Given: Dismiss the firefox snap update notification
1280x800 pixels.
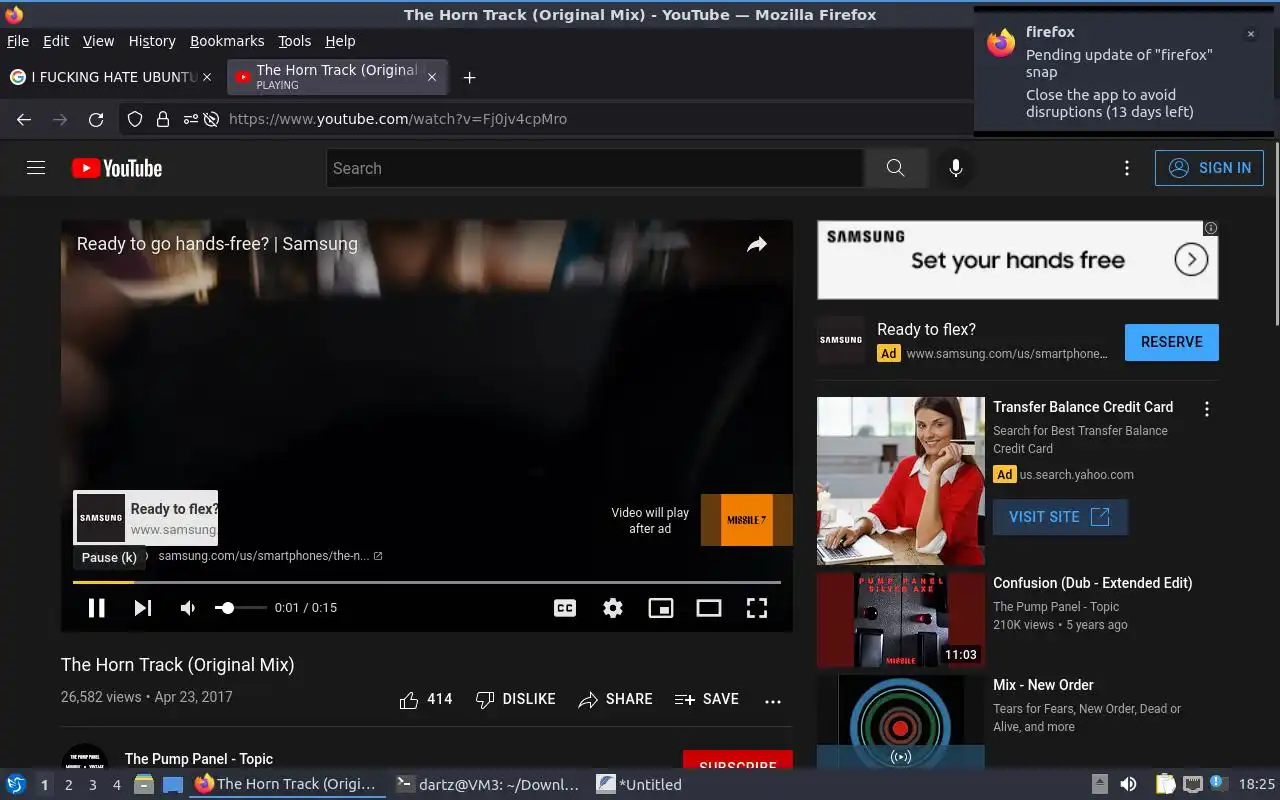Looking at the screenshot, I should click(x=1250, y=34).
